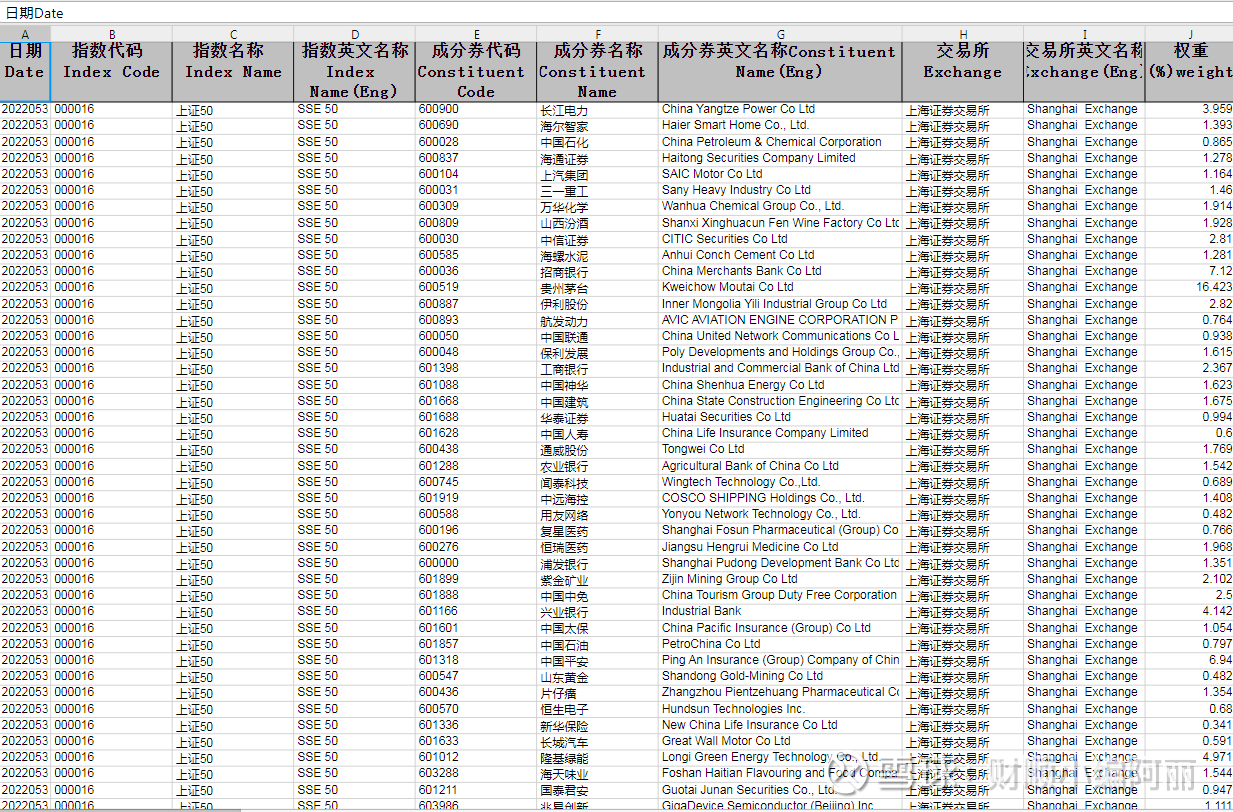This screenshot has height=812, width=1233.
Task: Click the Great Wall Motor Co Ltd cell
Action: tap(780, 741)
